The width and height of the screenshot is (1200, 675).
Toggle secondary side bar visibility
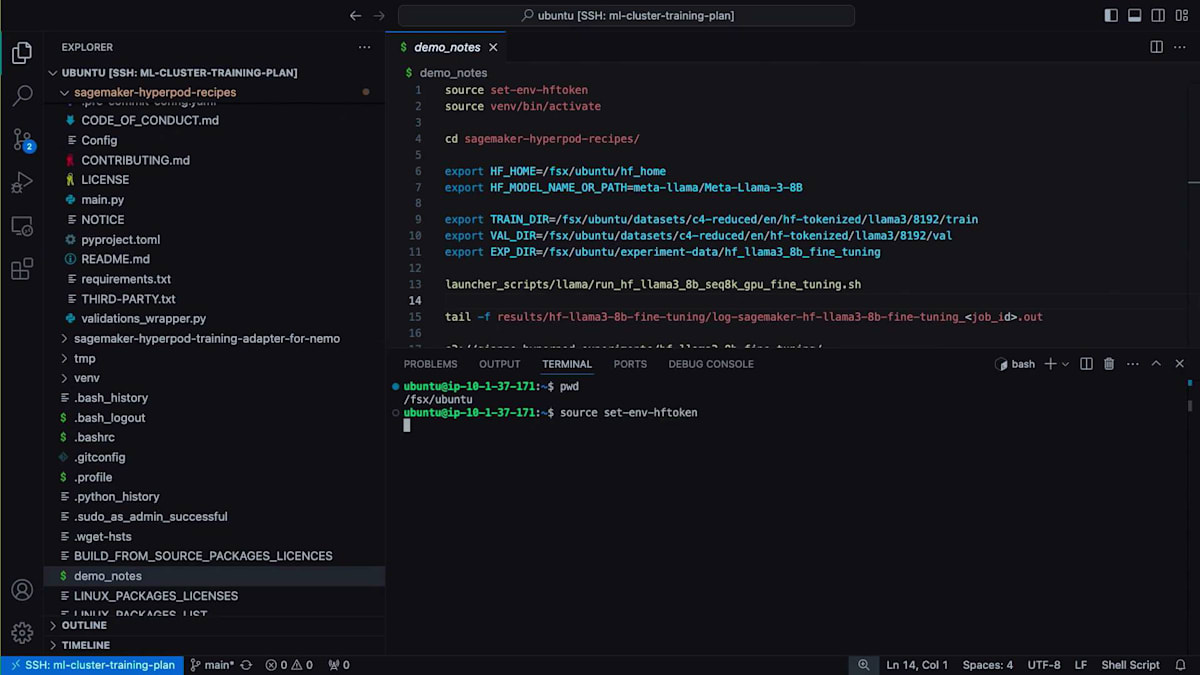(1158, 15)
